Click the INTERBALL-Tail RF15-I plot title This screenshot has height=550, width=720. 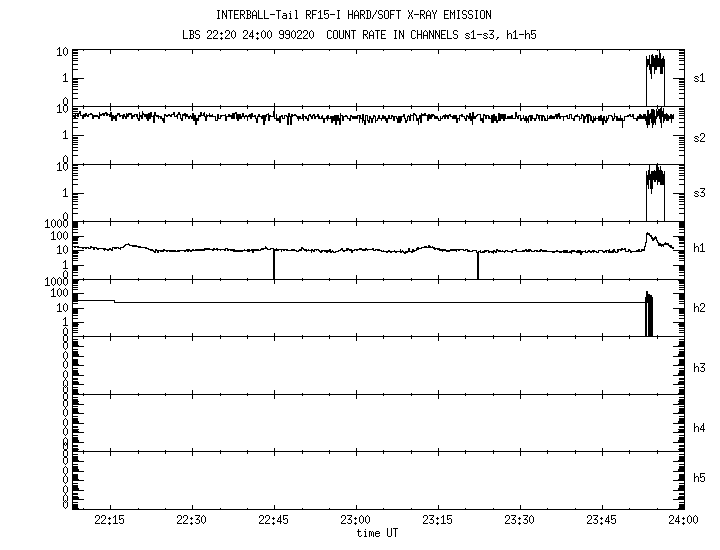click(x=353, y=15)
